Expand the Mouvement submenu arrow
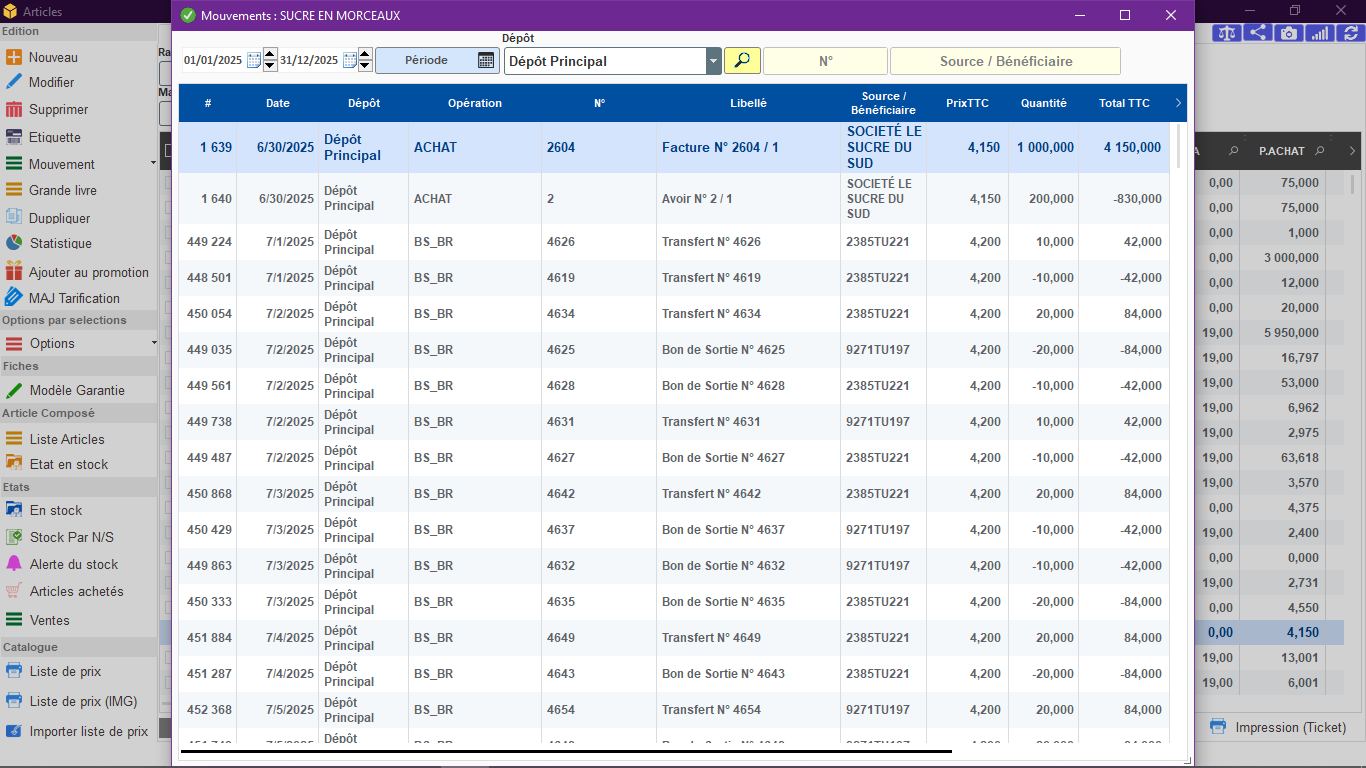 [x=153, y=163]
